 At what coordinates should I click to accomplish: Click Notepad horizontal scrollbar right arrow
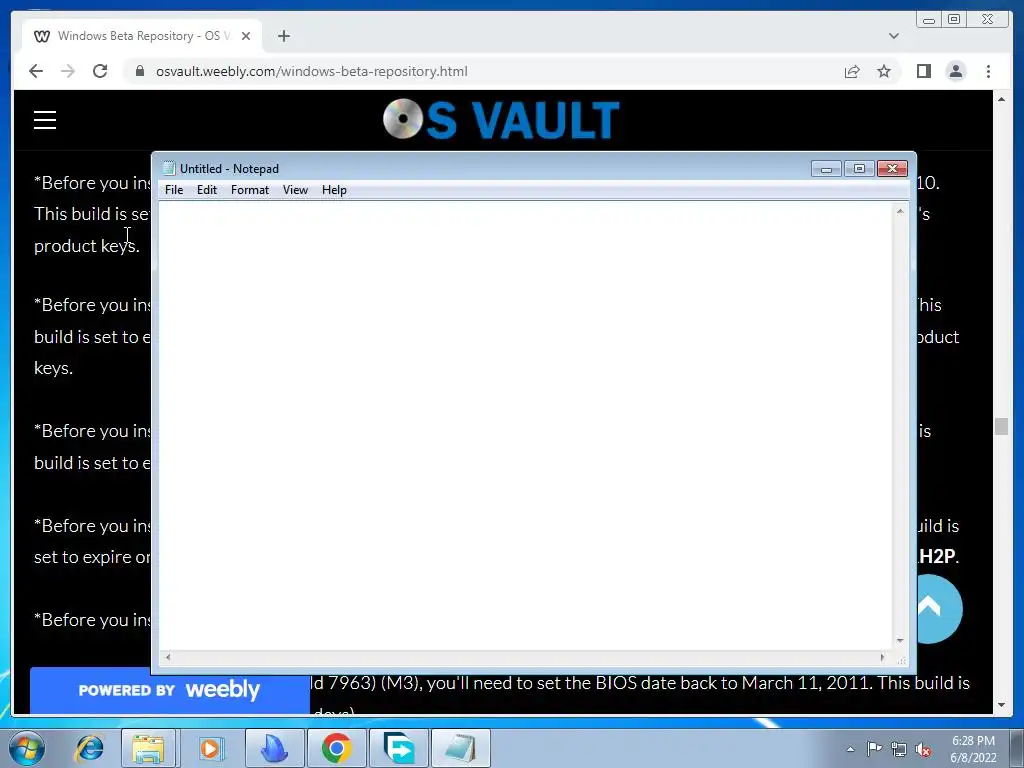coord(882,657)
